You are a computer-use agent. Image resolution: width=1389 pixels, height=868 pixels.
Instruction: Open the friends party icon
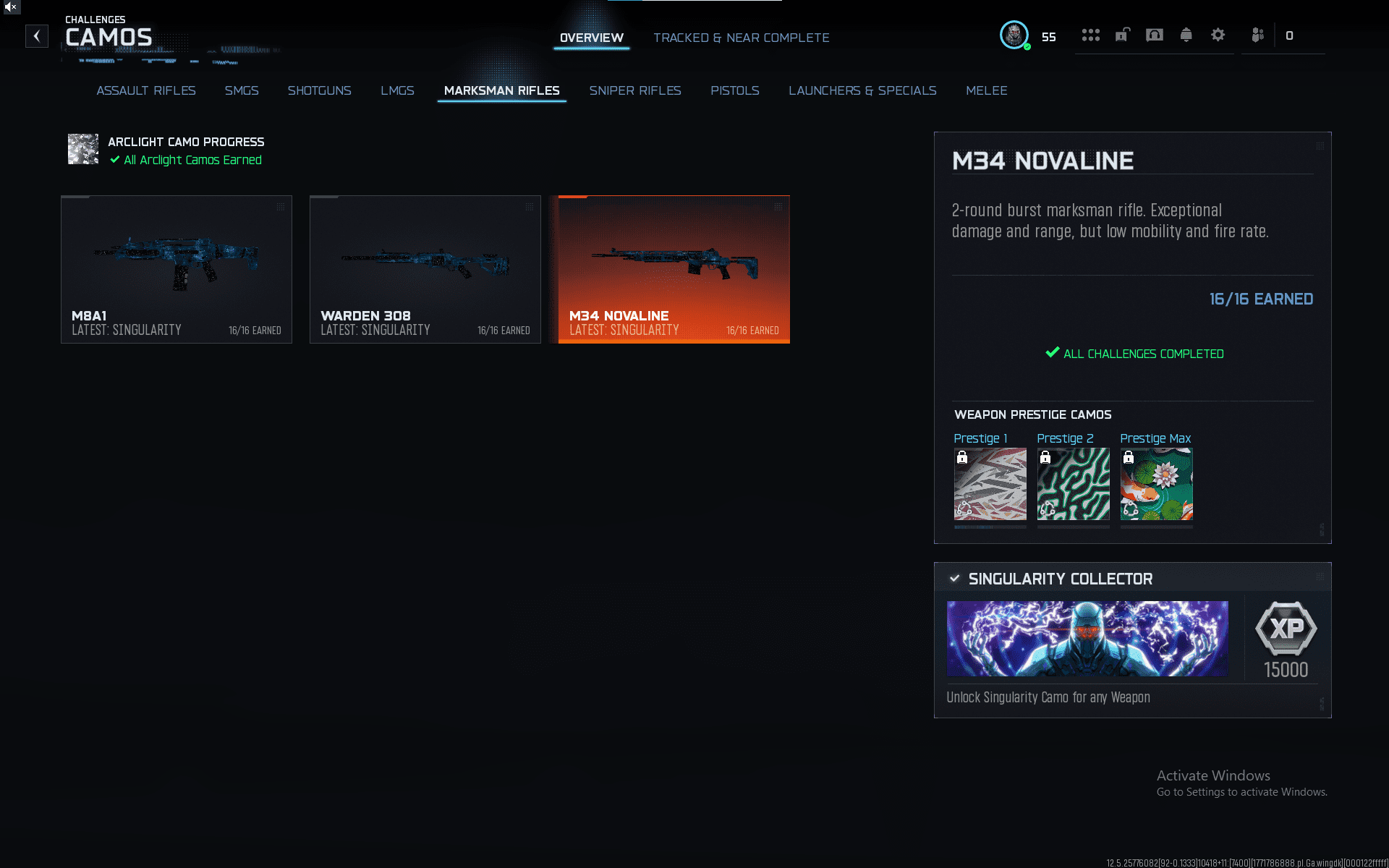[x=1258, y=35]
